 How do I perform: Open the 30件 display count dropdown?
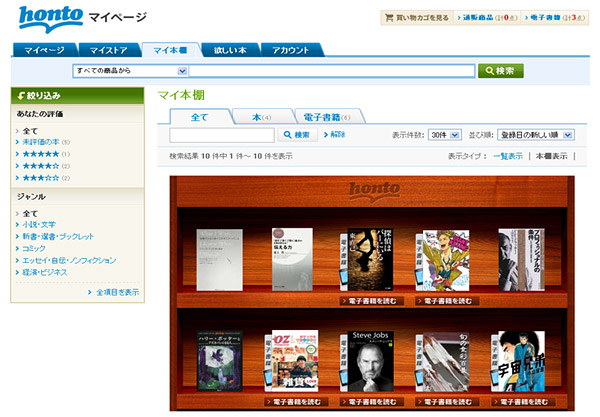coord(445,135)
